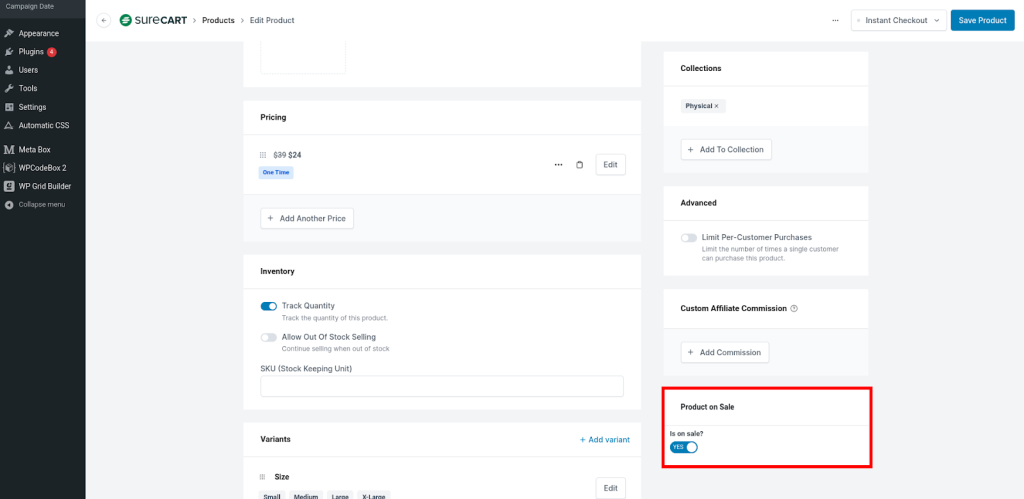Turn on Limit Per-Customer Purchases
Viewport: 1024px width, 499px height.
point(689,238)
